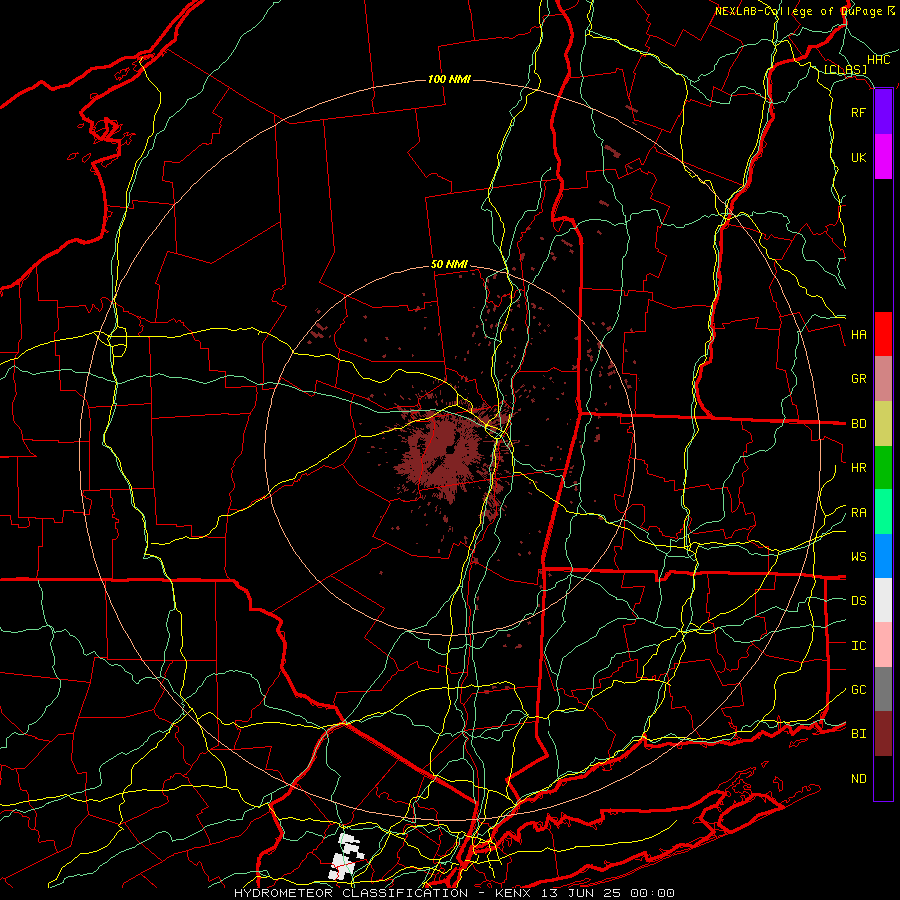Viewport: 900px width, 900px height.
Task: Click the WS blue legend swatch
Action: pos(883,556)
